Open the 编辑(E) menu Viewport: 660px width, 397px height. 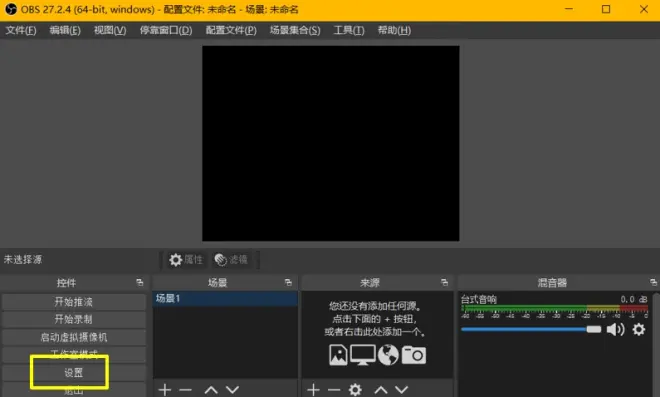[x=65, y=30]
